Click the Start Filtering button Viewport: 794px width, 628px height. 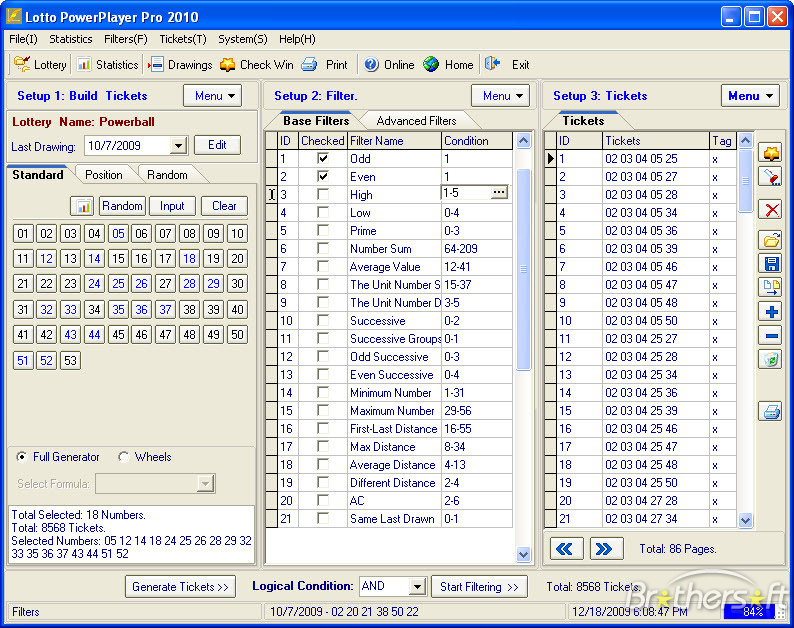pos(479,586)
